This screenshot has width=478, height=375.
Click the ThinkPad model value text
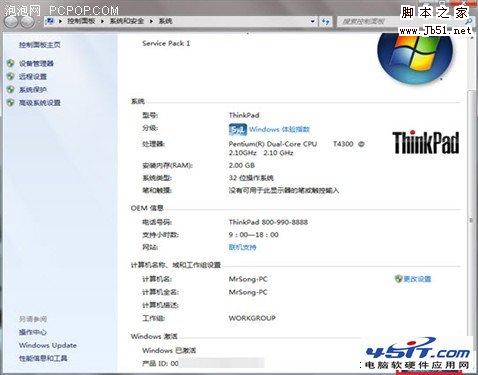[244, 115]
